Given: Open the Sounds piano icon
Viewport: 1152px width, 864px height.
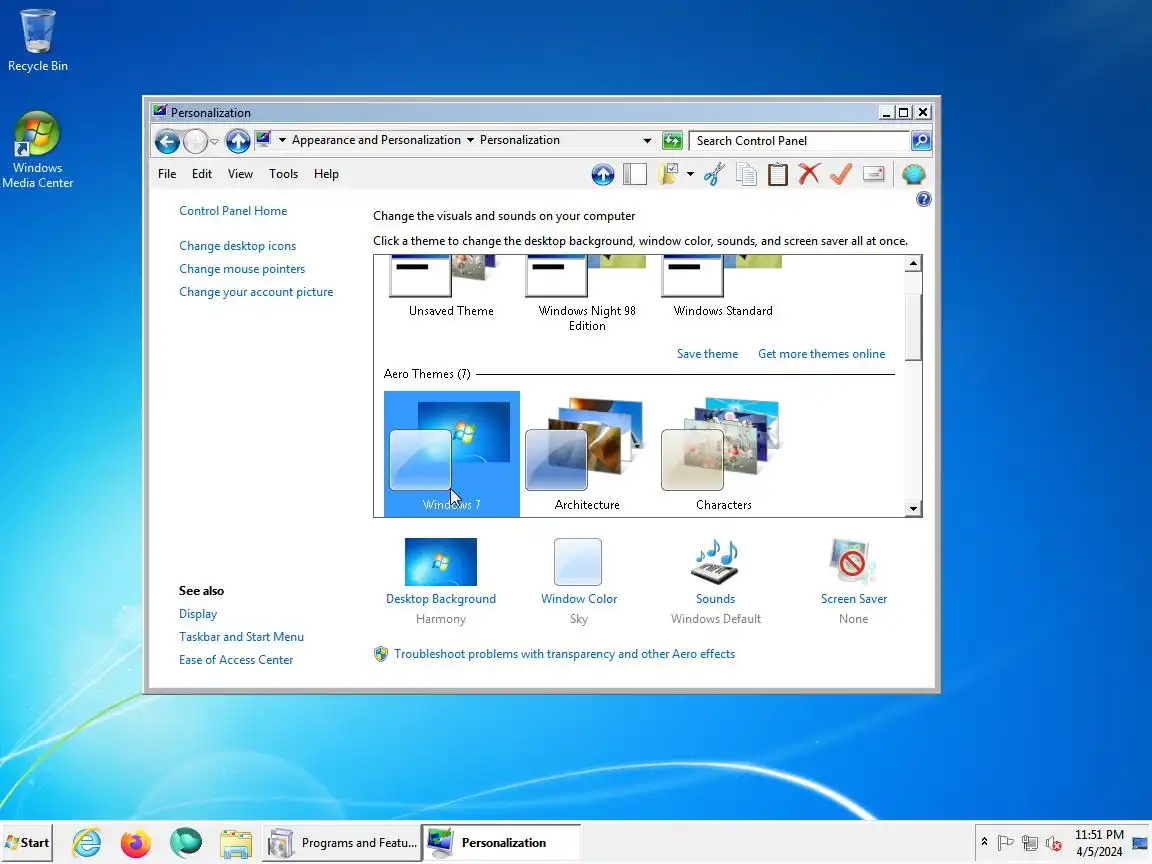Looking at the screenshot, I should point(716,562).
